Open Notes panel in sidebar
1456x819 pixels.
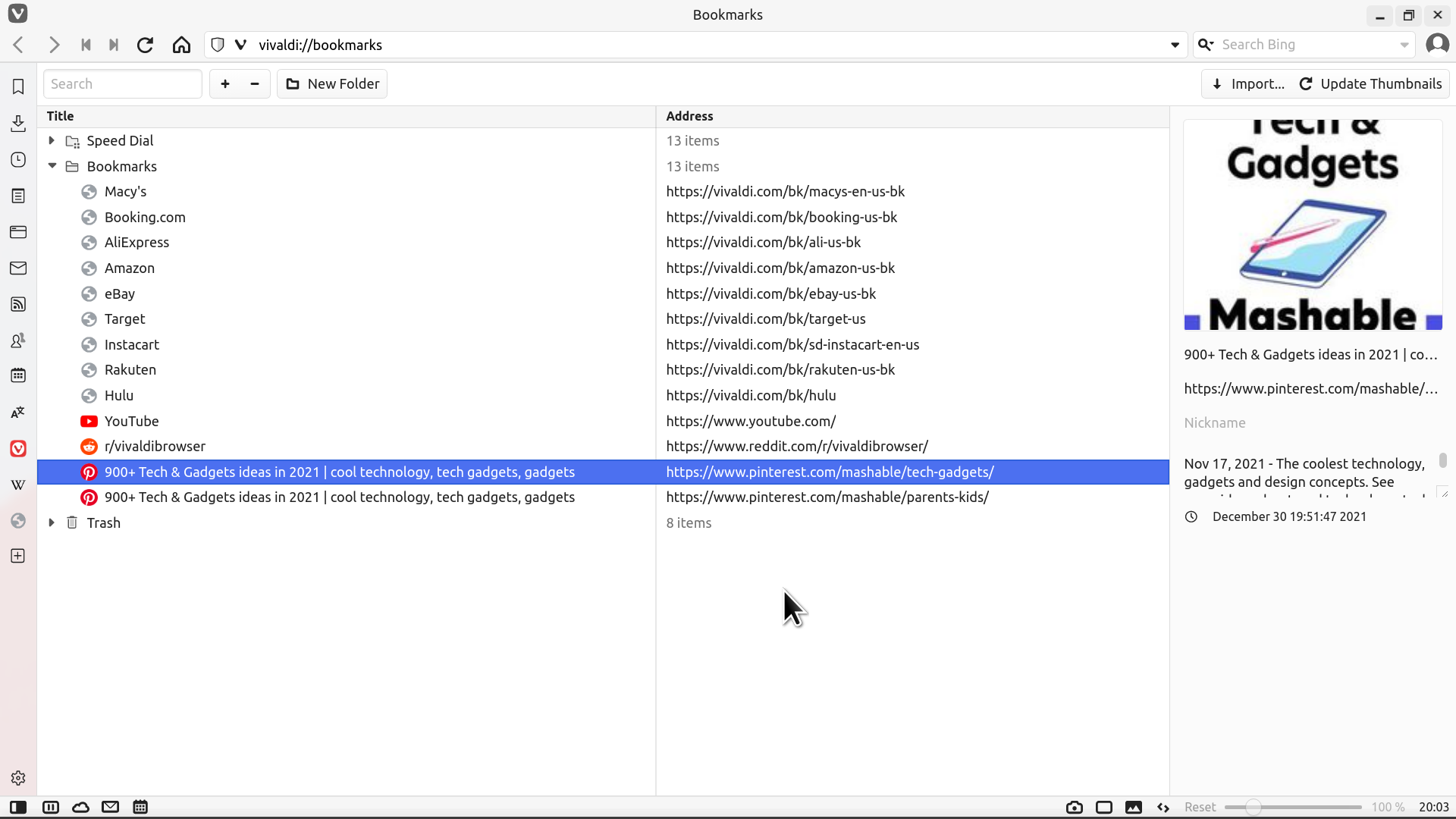tap(18, 196)
